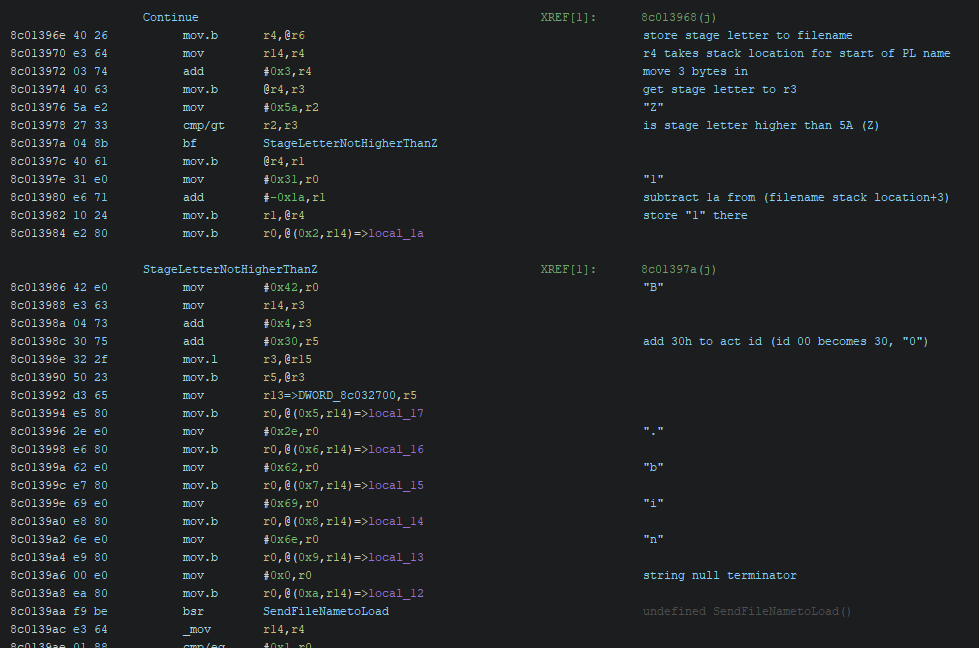Viewport: 979px width, 648px height.
Task: Click the StageLetterNotHigherThanZ label heading
Action: coord(230,269)
